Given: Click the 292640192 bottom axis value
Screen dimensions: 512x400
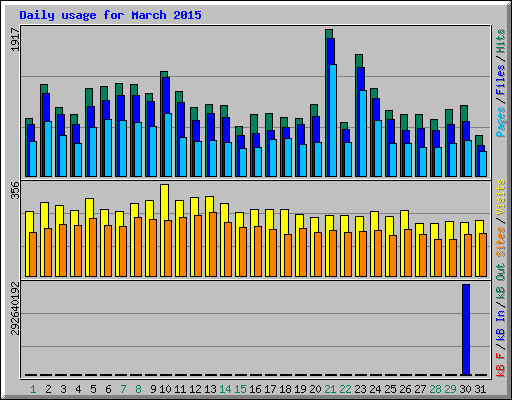Looking at the screenshot, I should click(x=15, y=309).
